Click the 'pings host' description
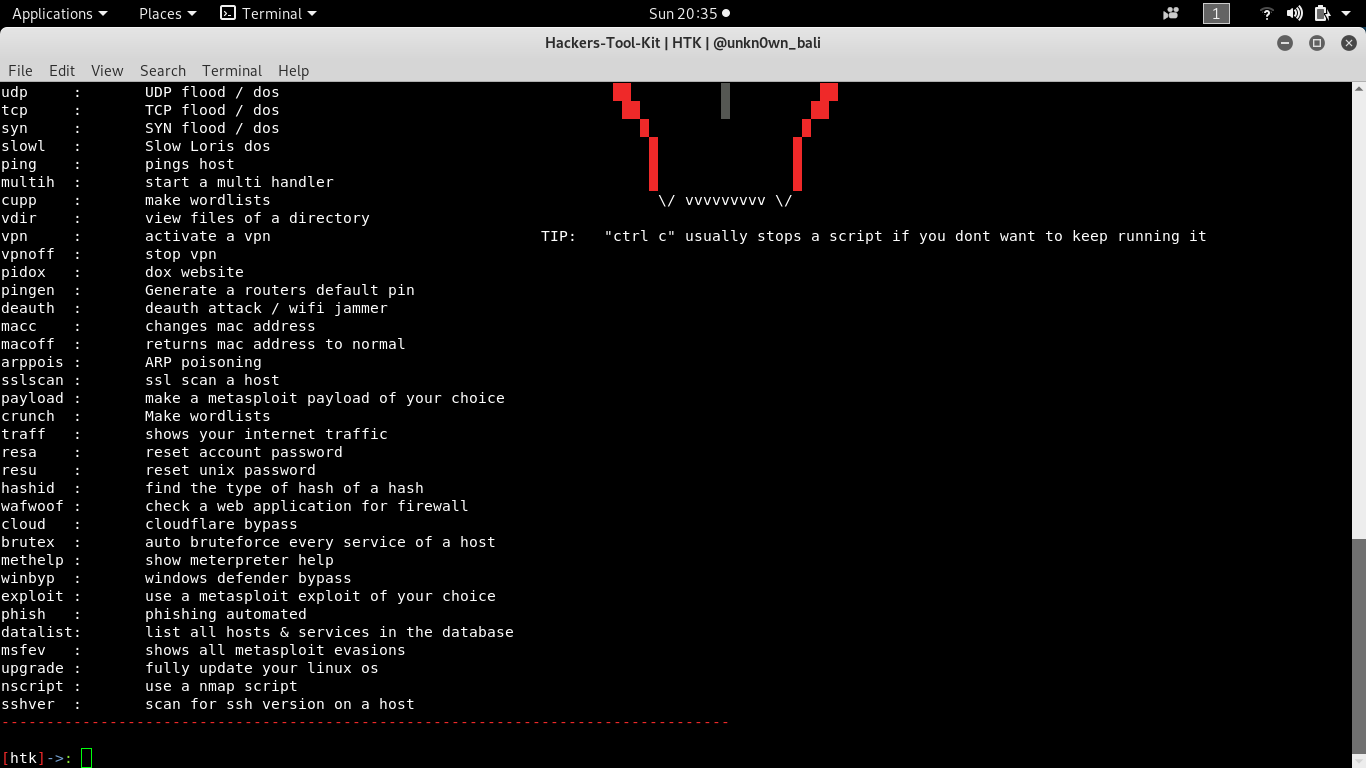Viewport: 1366px width, 768px height. (x=190, y=164)
